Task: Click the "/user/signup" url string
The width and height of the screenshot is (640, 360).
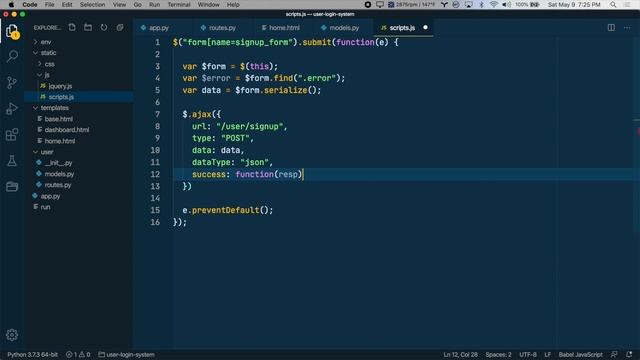Action: (x=249, y=126)
